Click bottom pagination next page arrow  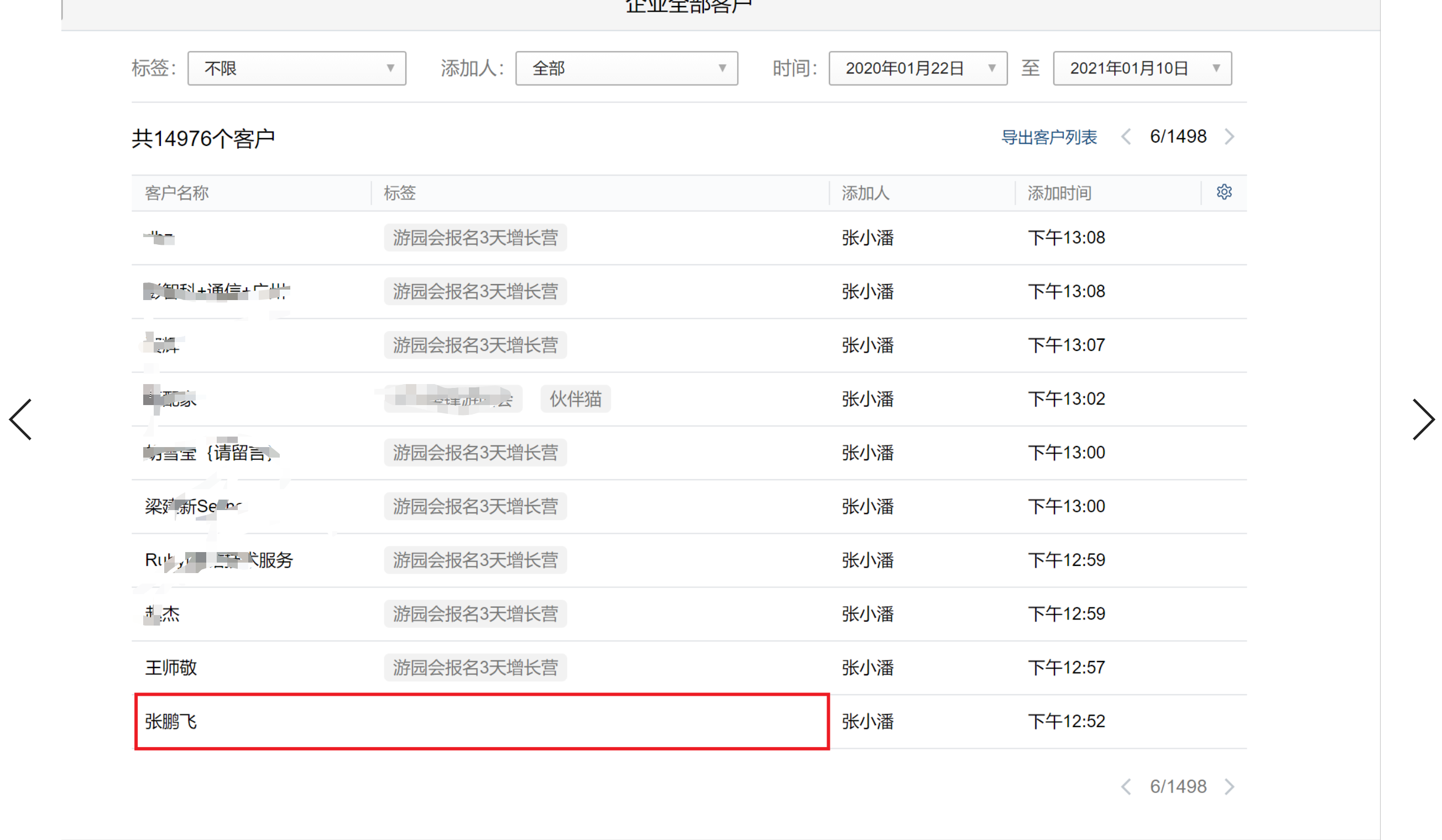[x=1229, y=787]
